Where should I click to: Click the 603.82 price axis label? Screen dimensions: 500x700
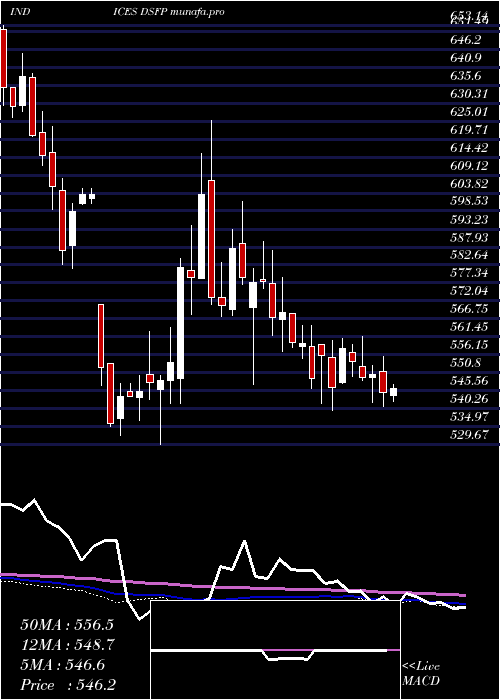click(x=469, y=183)
